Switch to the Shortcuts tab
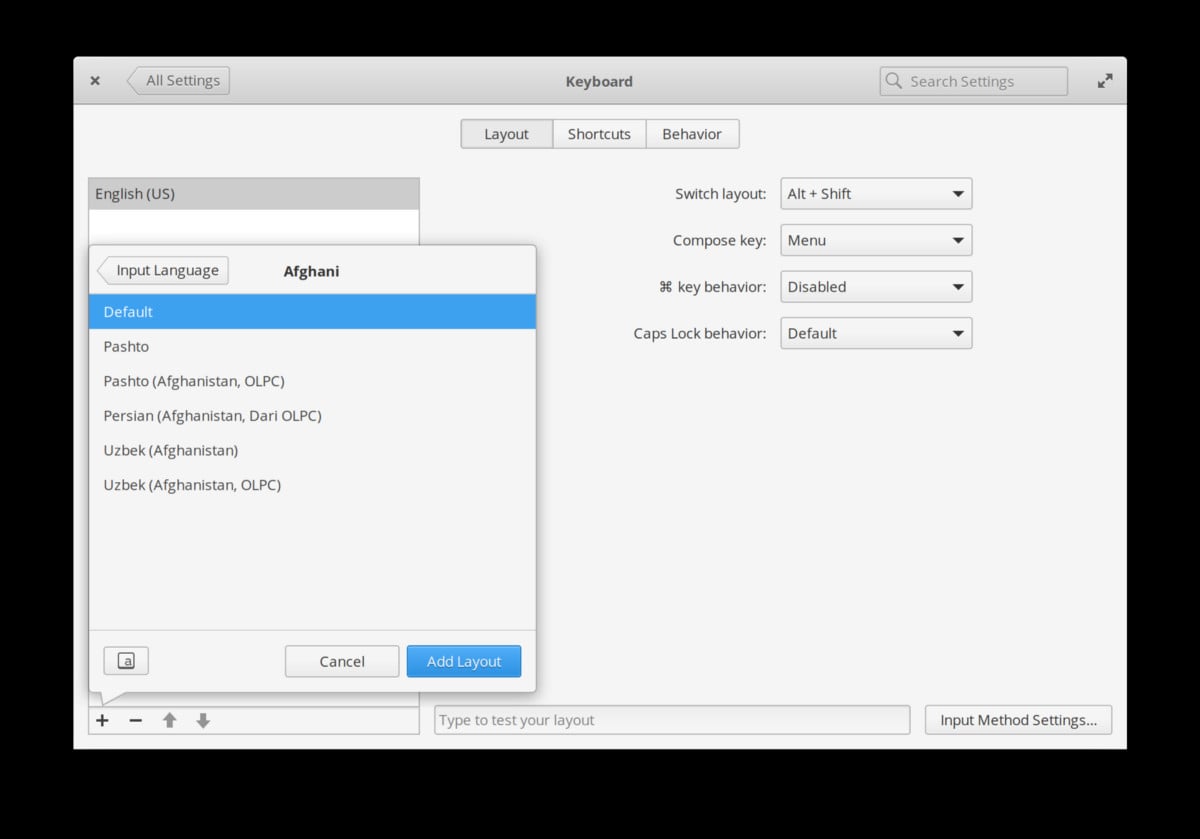This screenshot has height=839, width=1200. tap(598, 133)
